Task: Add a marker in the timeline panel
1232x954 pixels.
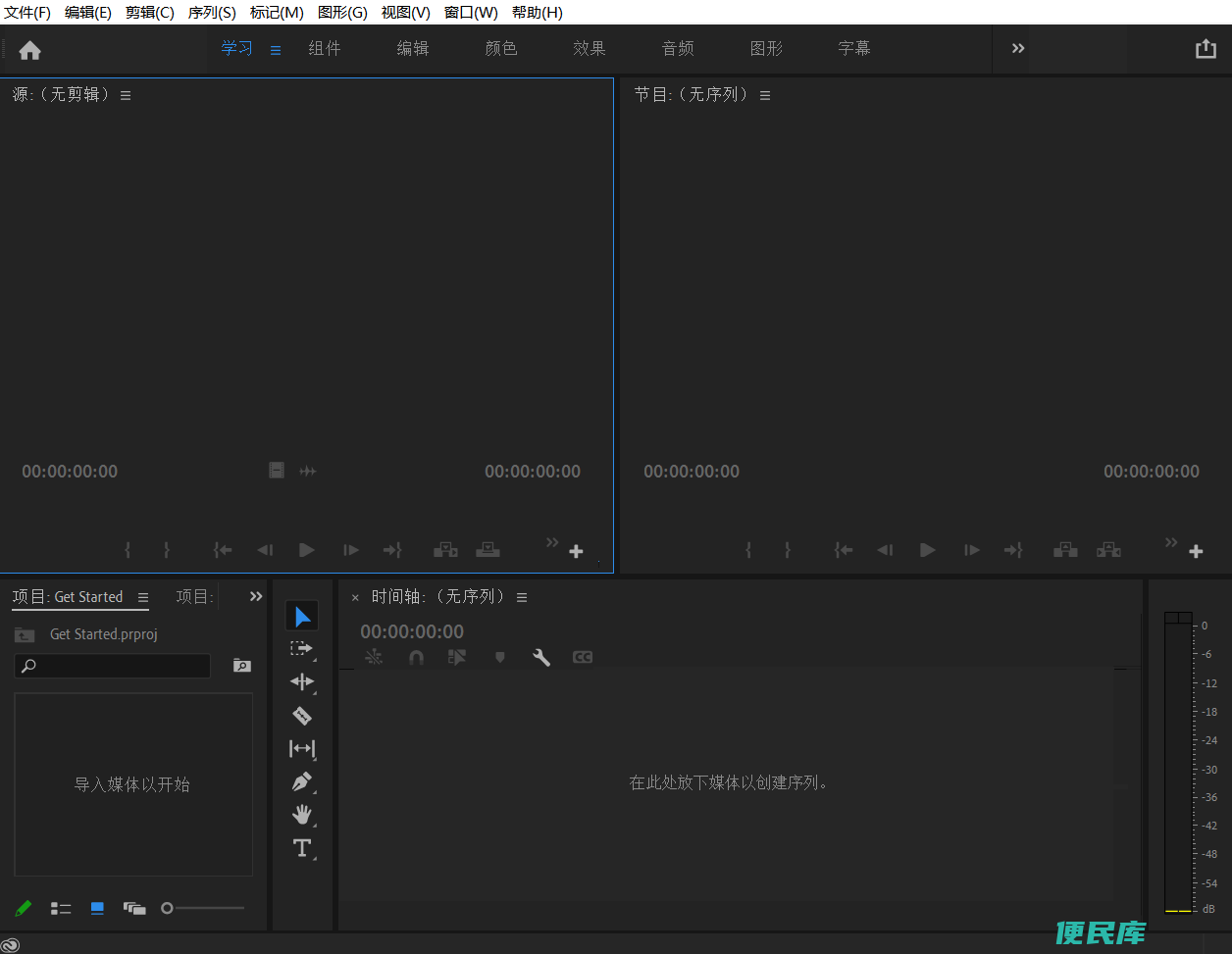Action: click(499, 657)
